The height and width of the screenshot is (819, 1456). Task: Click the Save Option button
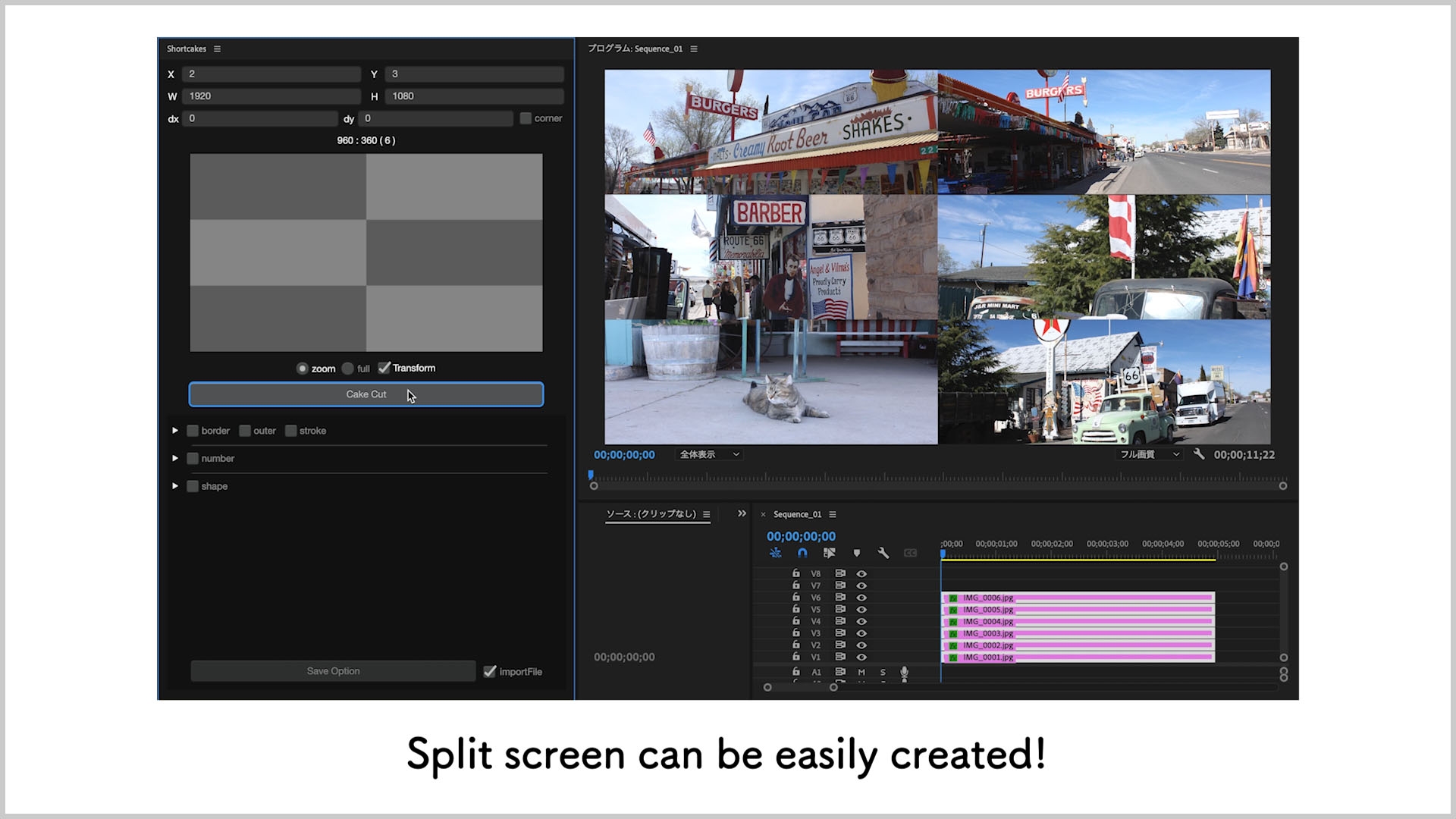tap(333, 671)
